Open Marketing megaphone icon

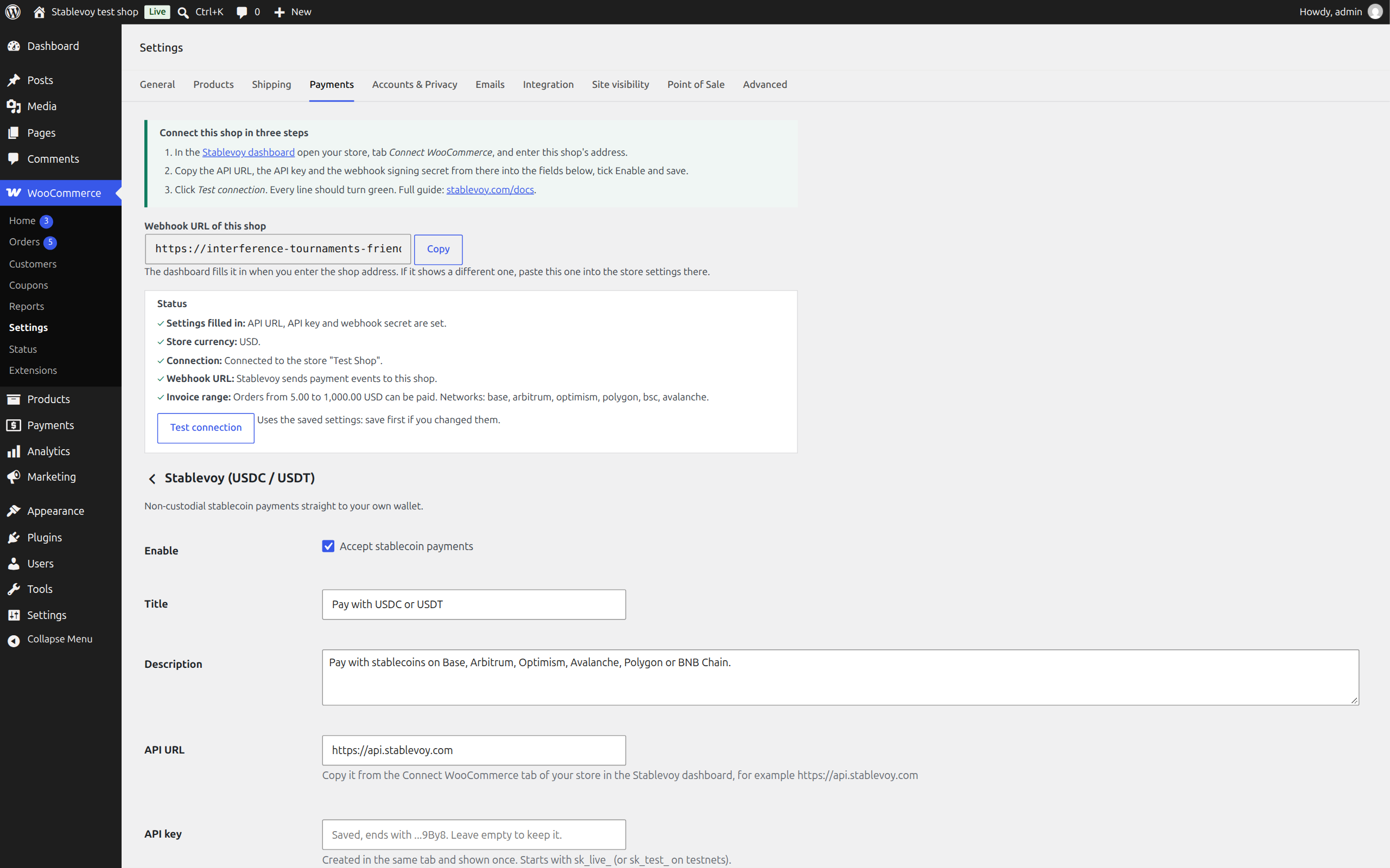pos(14,477)
